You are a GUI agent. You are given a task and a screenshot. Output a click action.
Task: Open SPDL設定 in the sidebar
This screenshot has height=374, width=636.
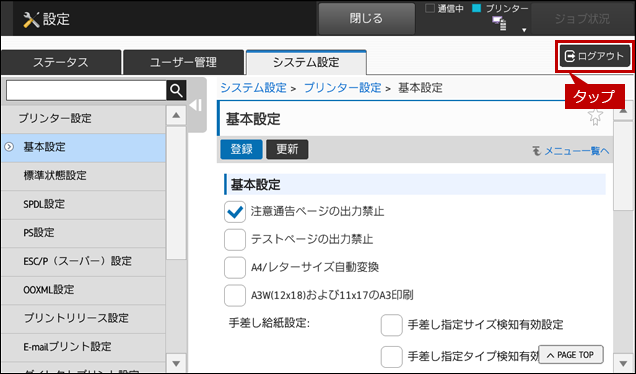pos(83,204)
